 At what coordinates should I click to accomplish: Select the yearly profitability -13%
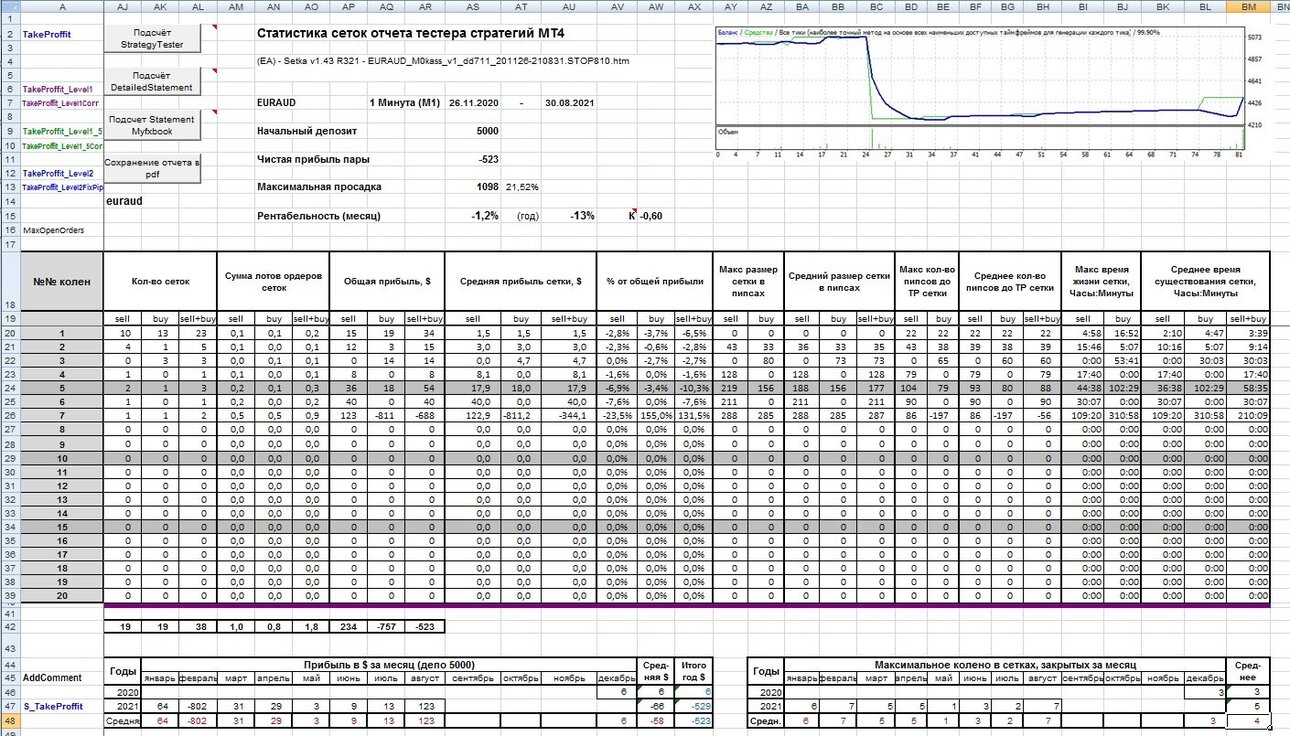point(582,216)
